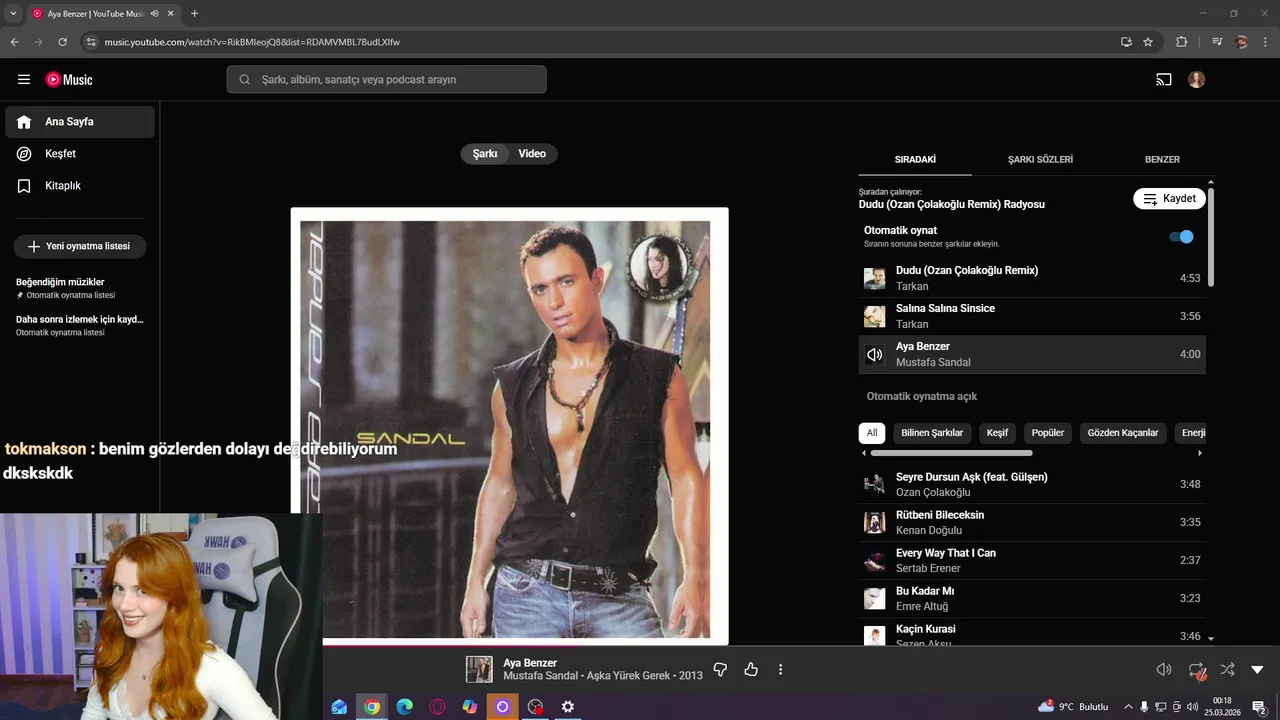Select the BENZER tab
Screen dimensions: 1280x720
(x=1162, y=159)
